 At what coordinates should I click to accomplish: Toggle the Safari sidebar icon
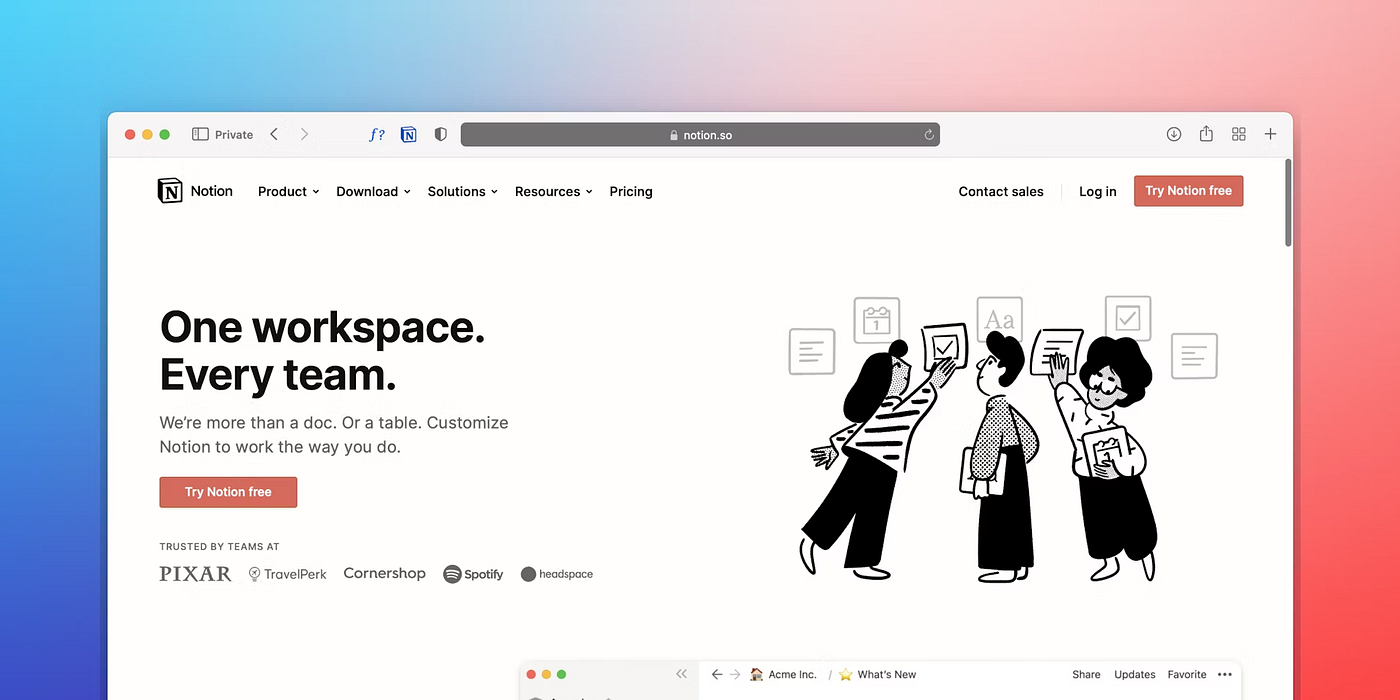click(200, 134)
